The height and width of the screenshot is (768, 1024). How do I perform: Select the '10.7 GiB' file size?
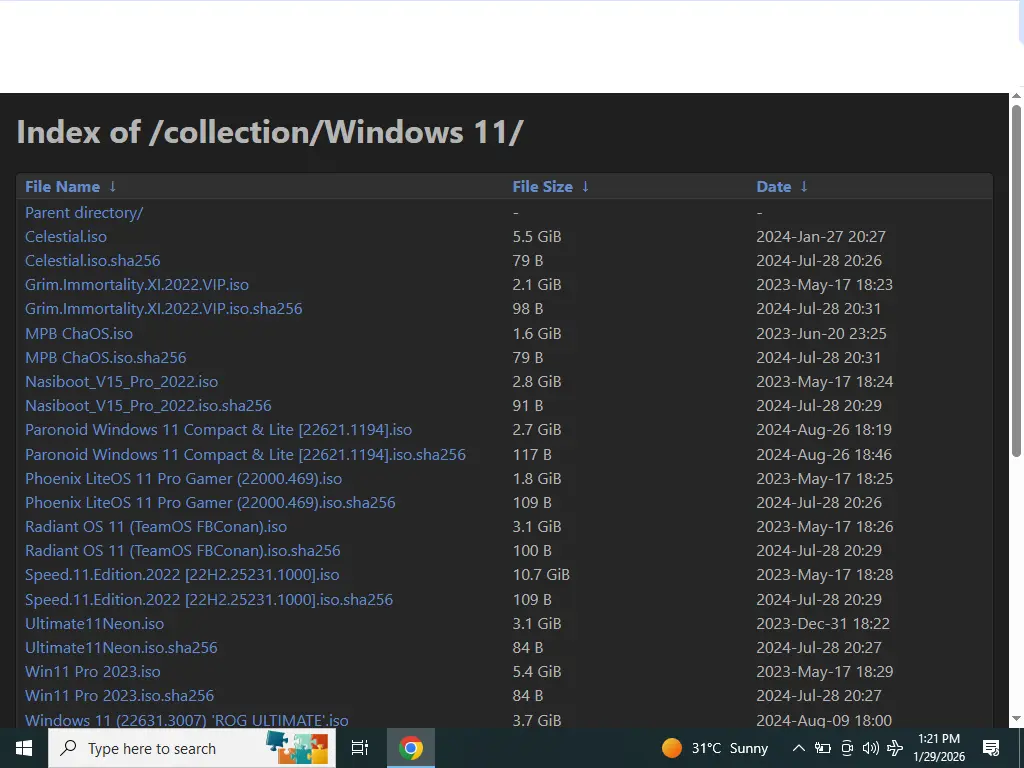541,575
